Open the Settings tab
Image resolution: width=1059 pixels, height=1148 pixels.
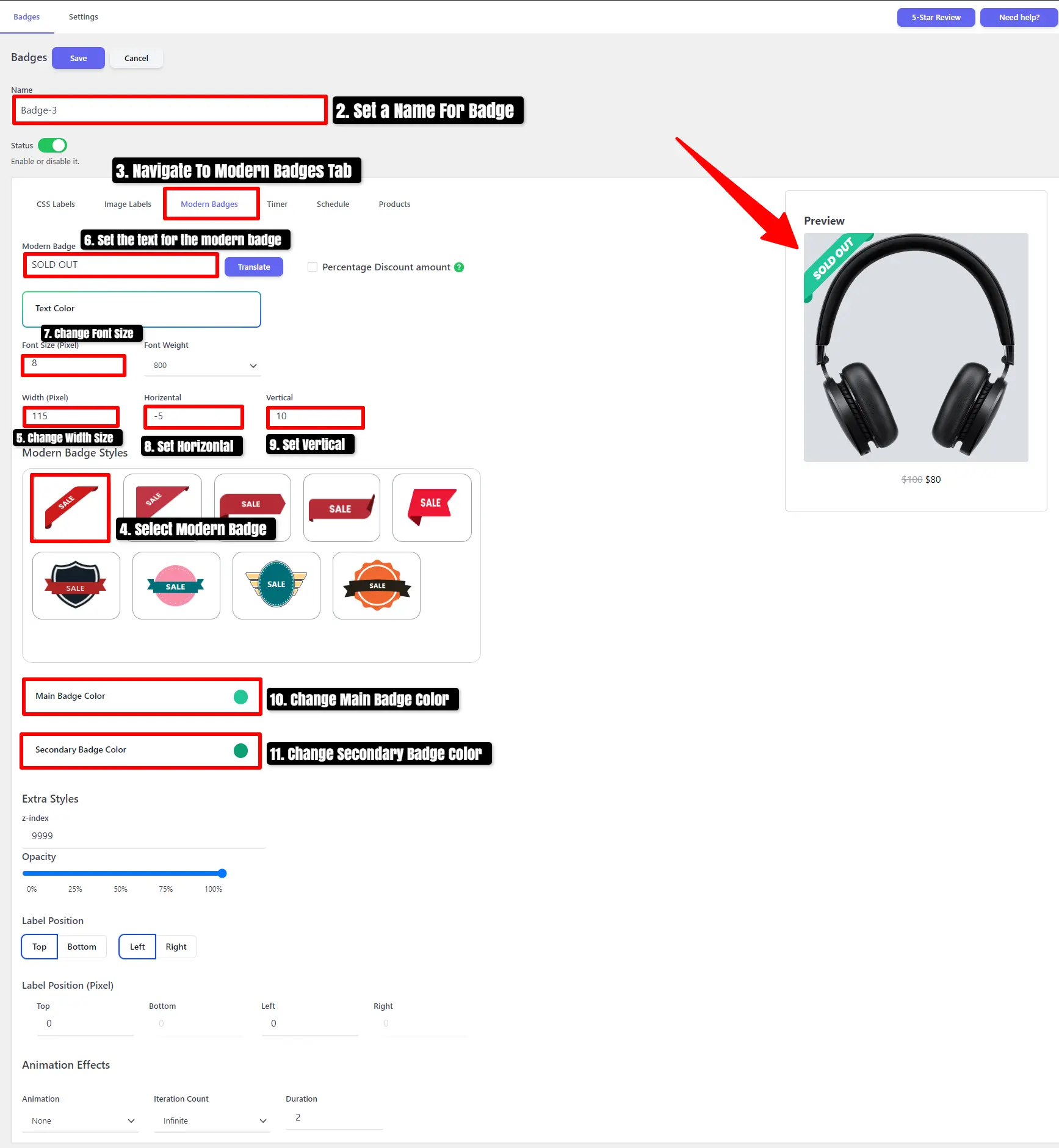(x=83, y=17)
